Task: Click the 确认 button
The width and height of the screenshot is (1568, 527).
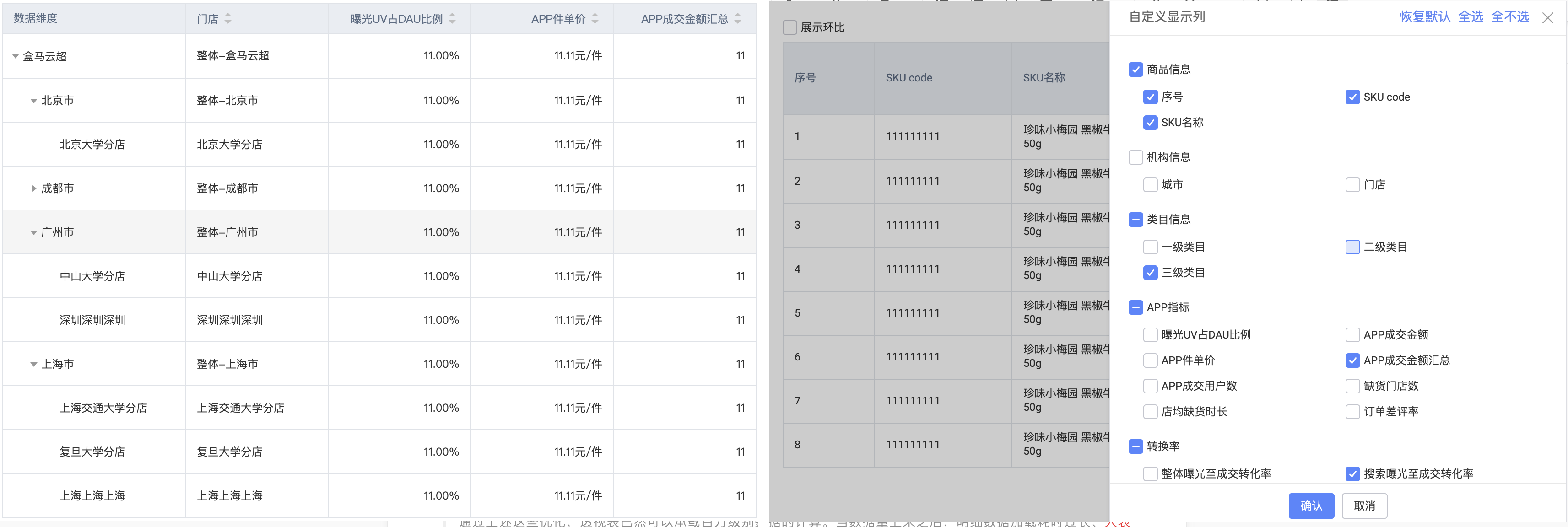Action: [1311, 505]
